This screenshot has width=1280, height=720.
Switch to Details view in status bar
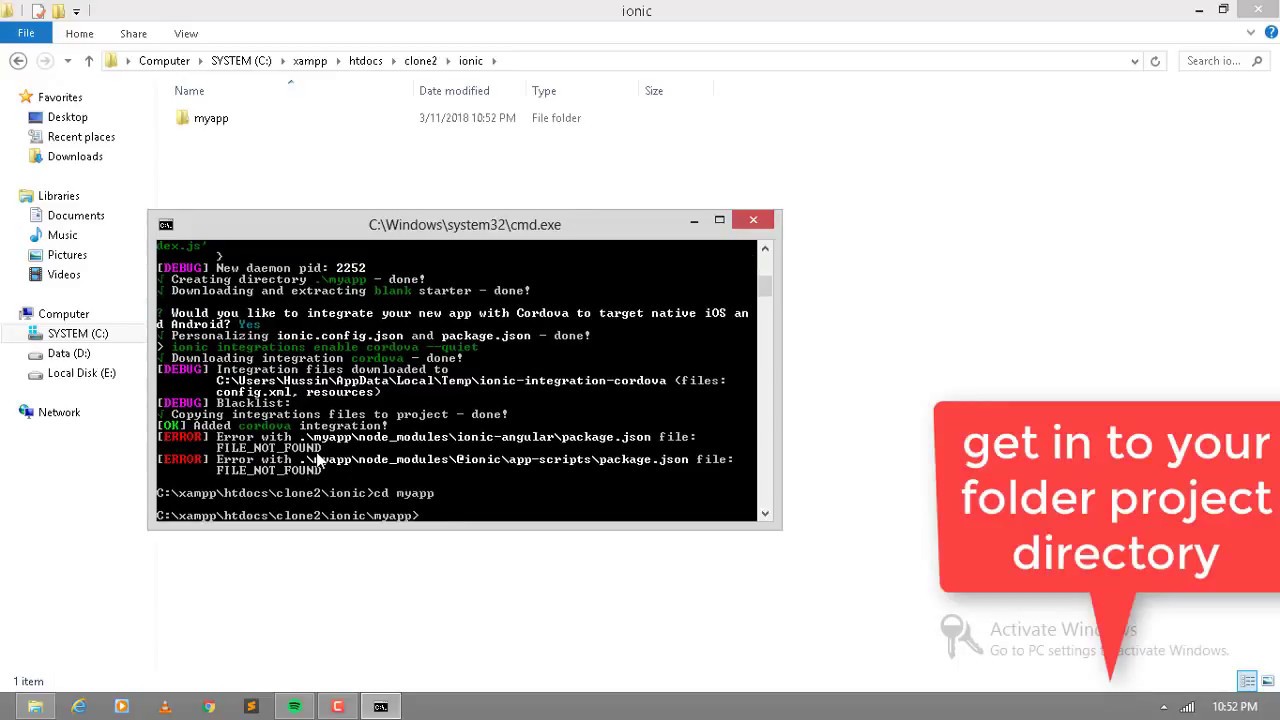[1247, 681]
